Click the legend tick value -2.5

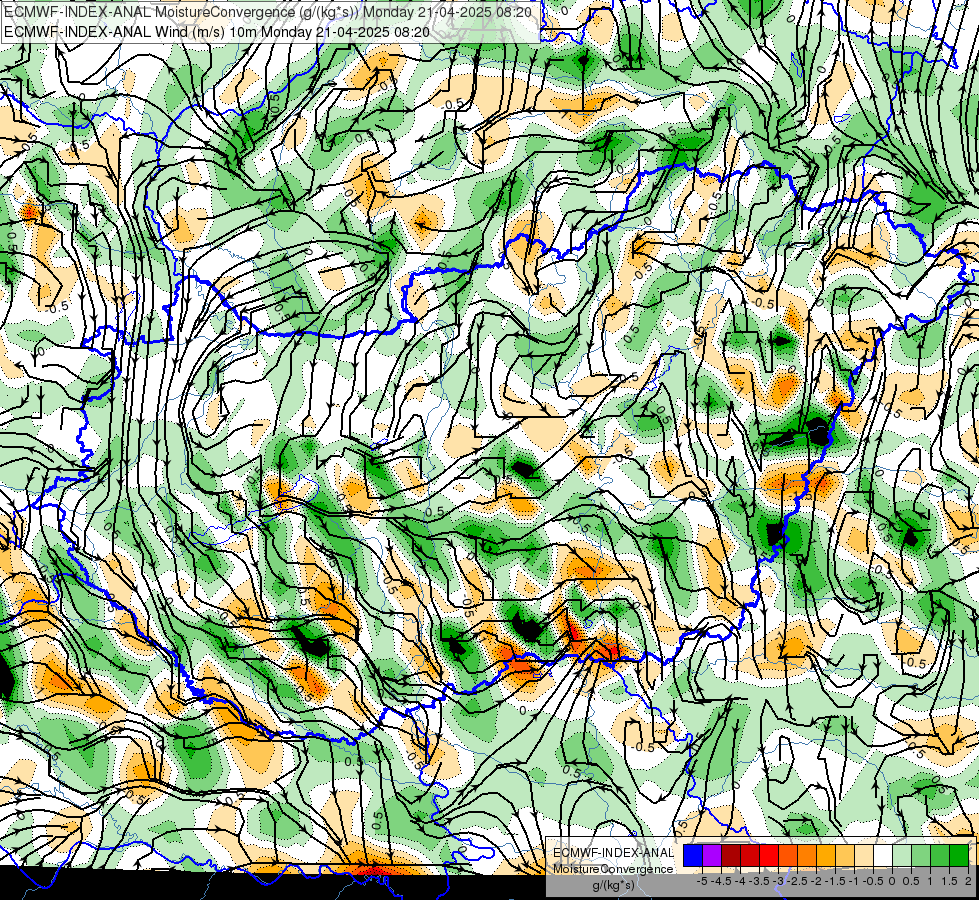click(797, 881)
